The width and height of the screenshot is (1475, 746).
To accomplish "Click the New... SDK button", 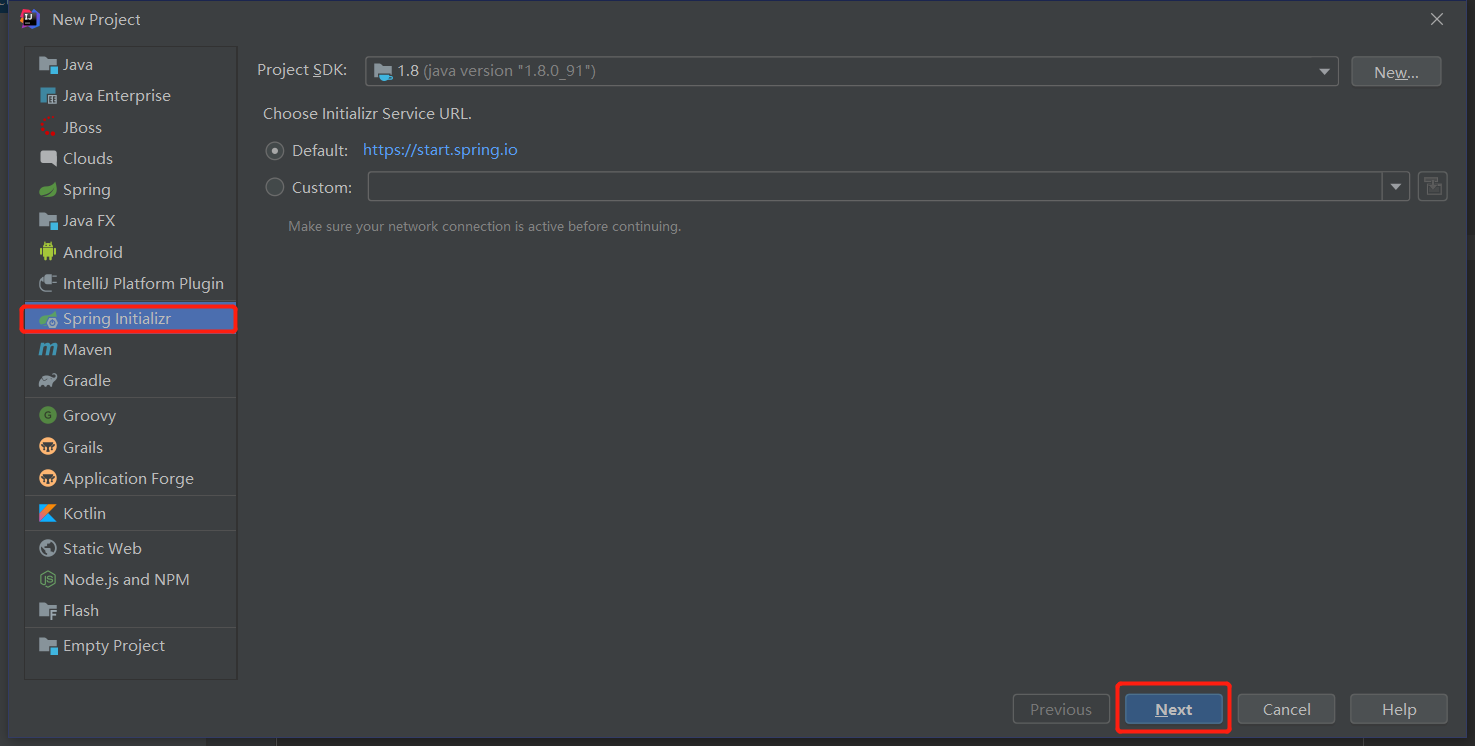I will (1396, 71).
